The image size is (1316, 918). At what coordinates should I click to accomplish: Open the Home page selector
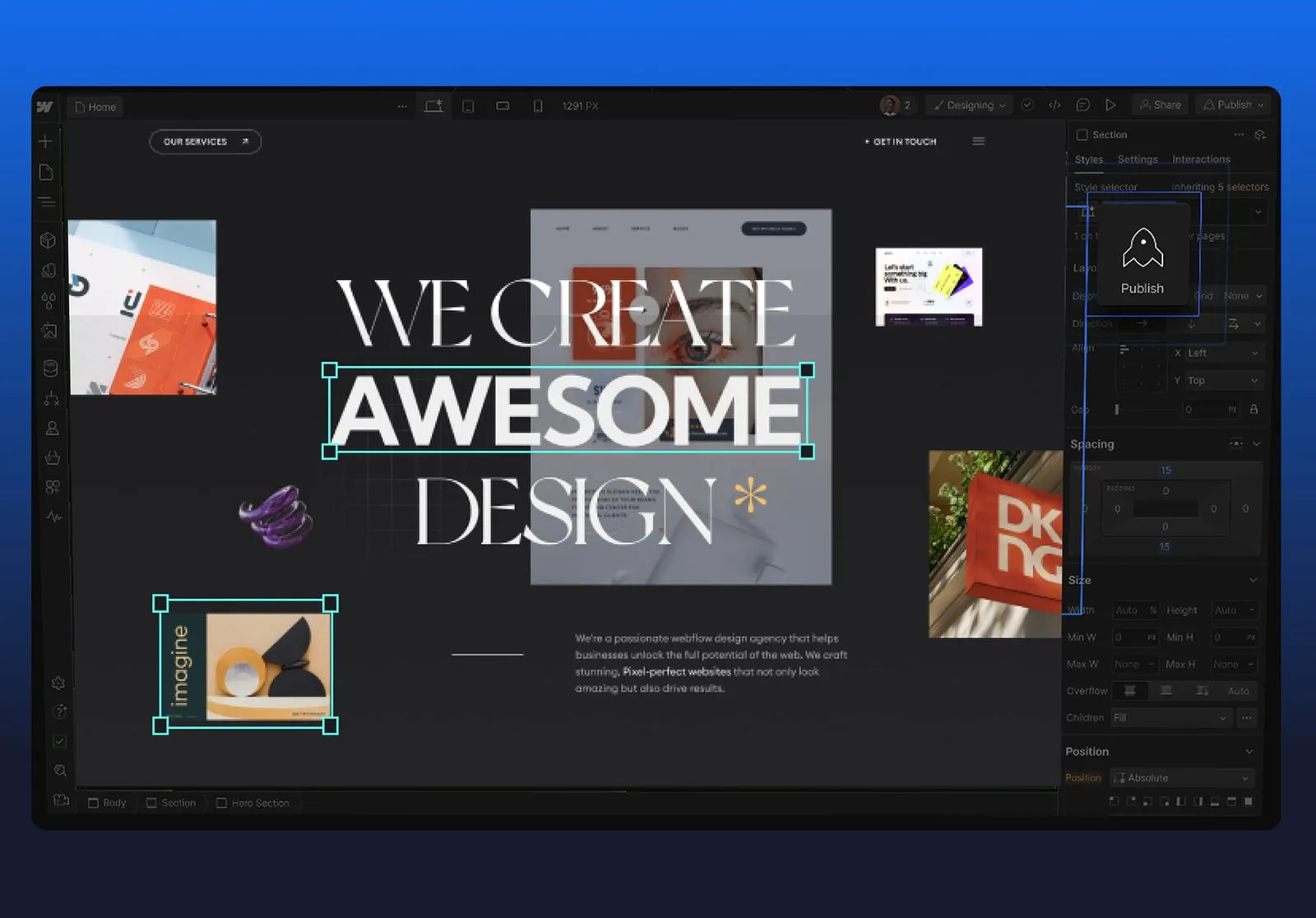[x=95, y=107]
